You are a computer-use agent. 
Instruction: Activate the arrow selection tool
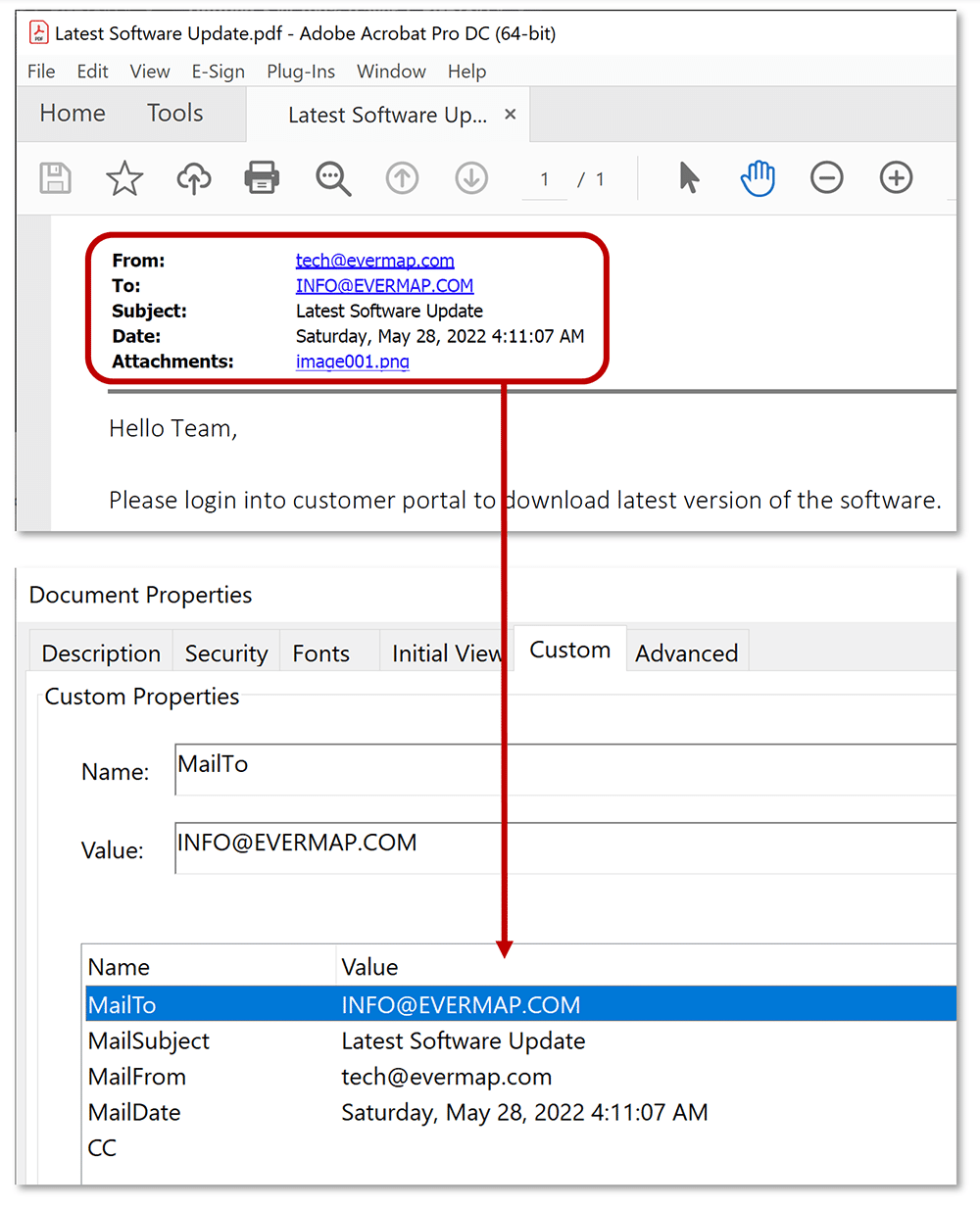click(689, 178)
